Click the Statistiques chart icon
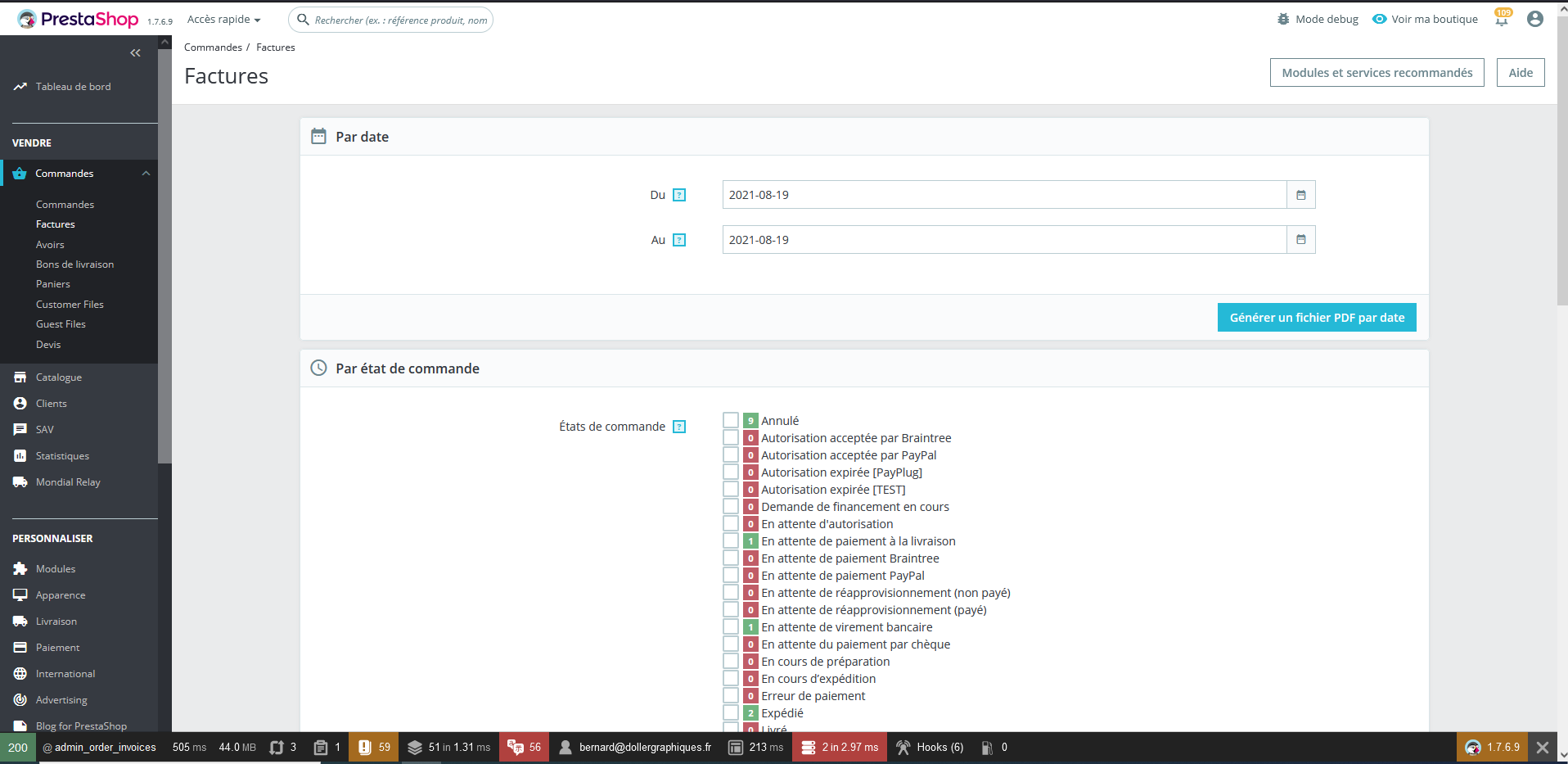The width and height of the screenshot is (1568, 764). [20, 456]
